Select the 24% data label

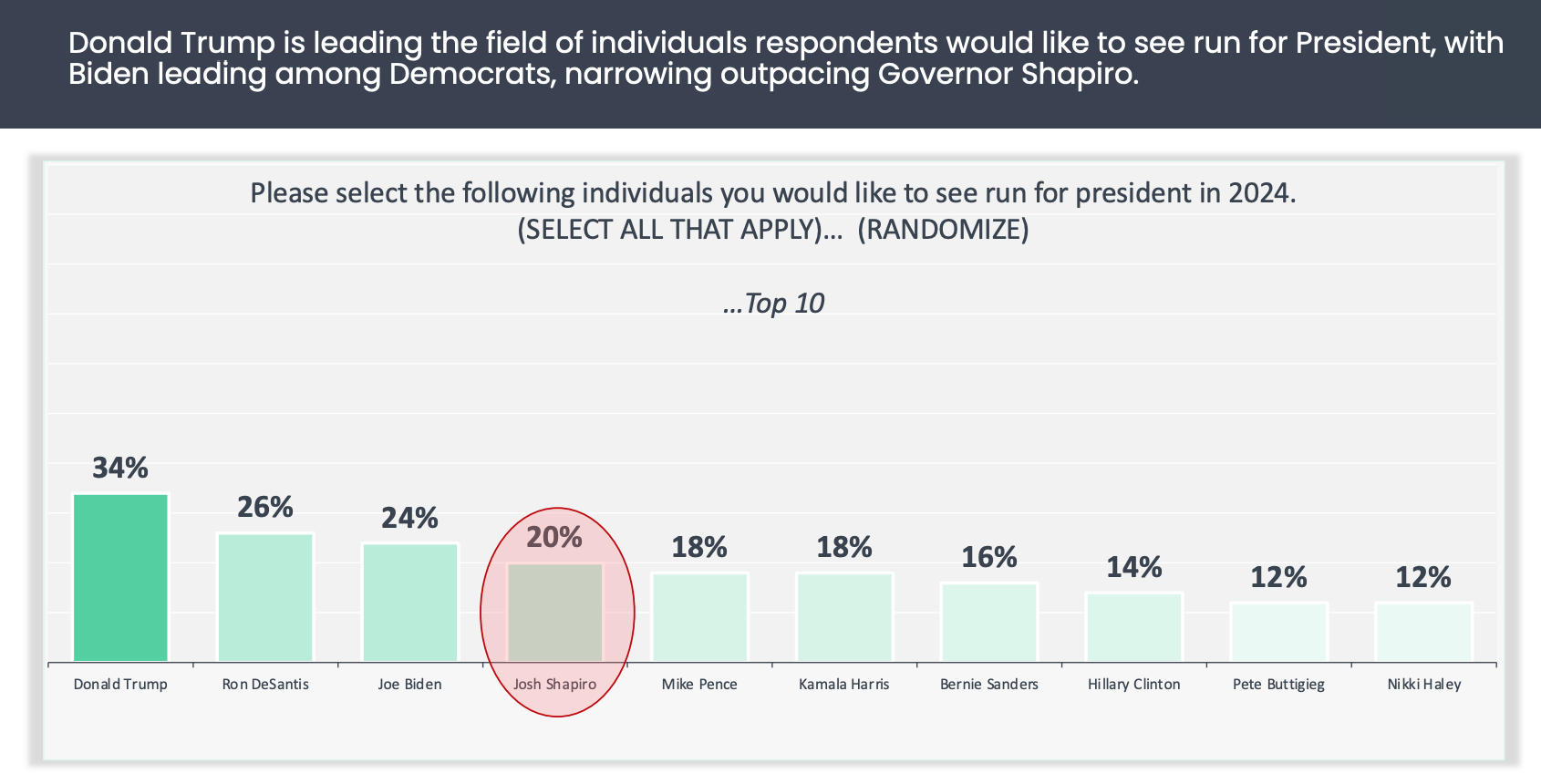pyautogui.click(x=410, y=518)
